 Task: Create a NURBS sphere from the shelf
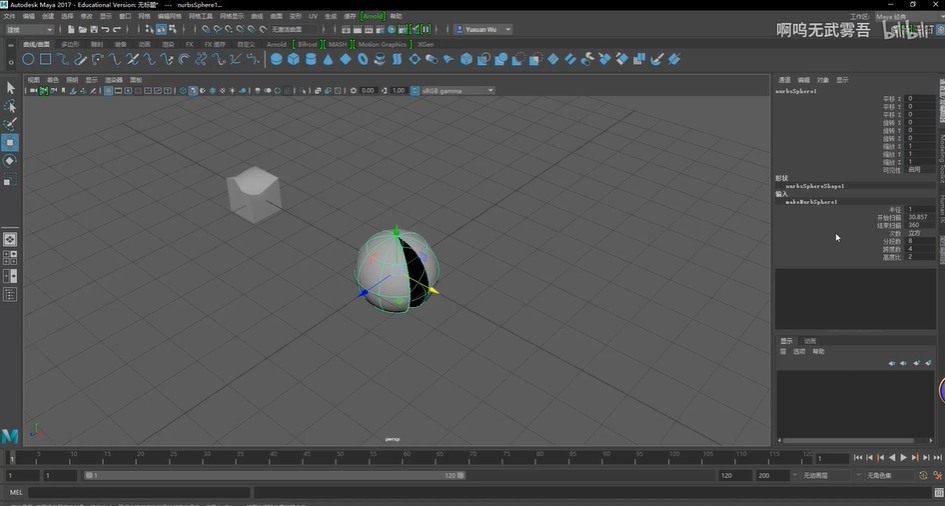click(276, 59)
